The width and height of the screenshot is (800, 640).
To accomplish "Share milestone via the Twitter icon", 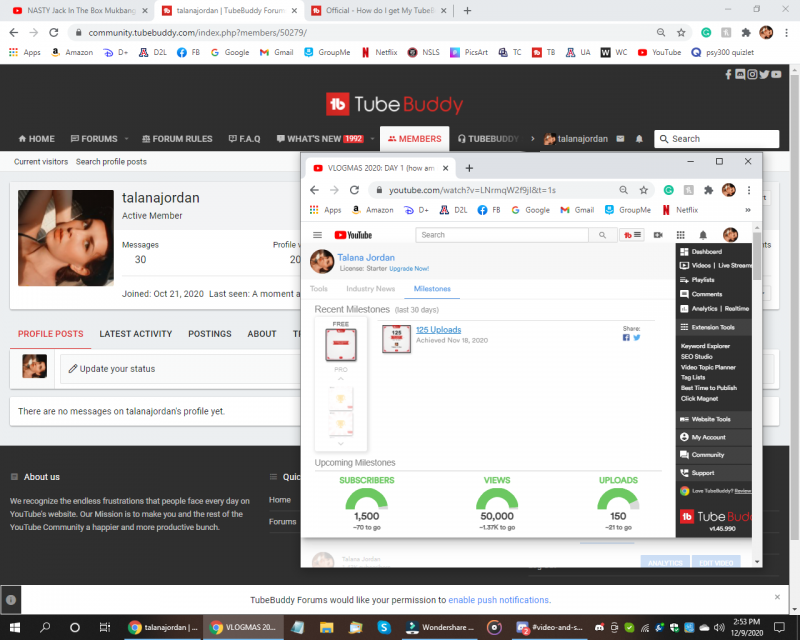I will [x=636, y=338].
